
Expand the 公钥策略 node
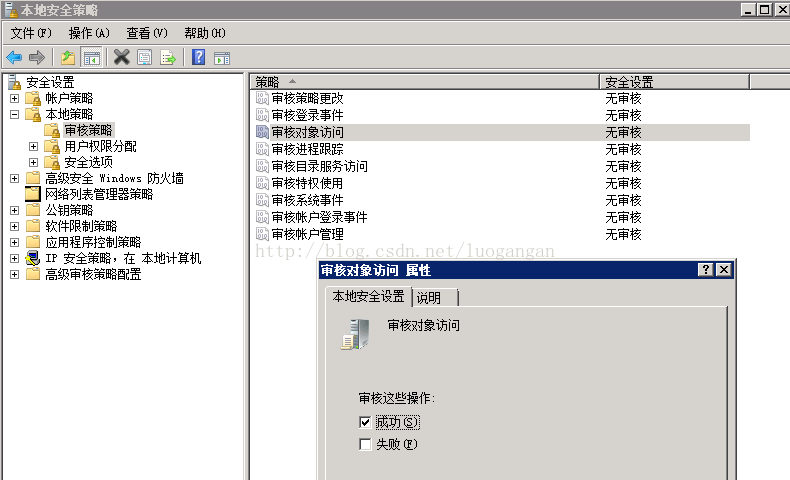point(15,211)
